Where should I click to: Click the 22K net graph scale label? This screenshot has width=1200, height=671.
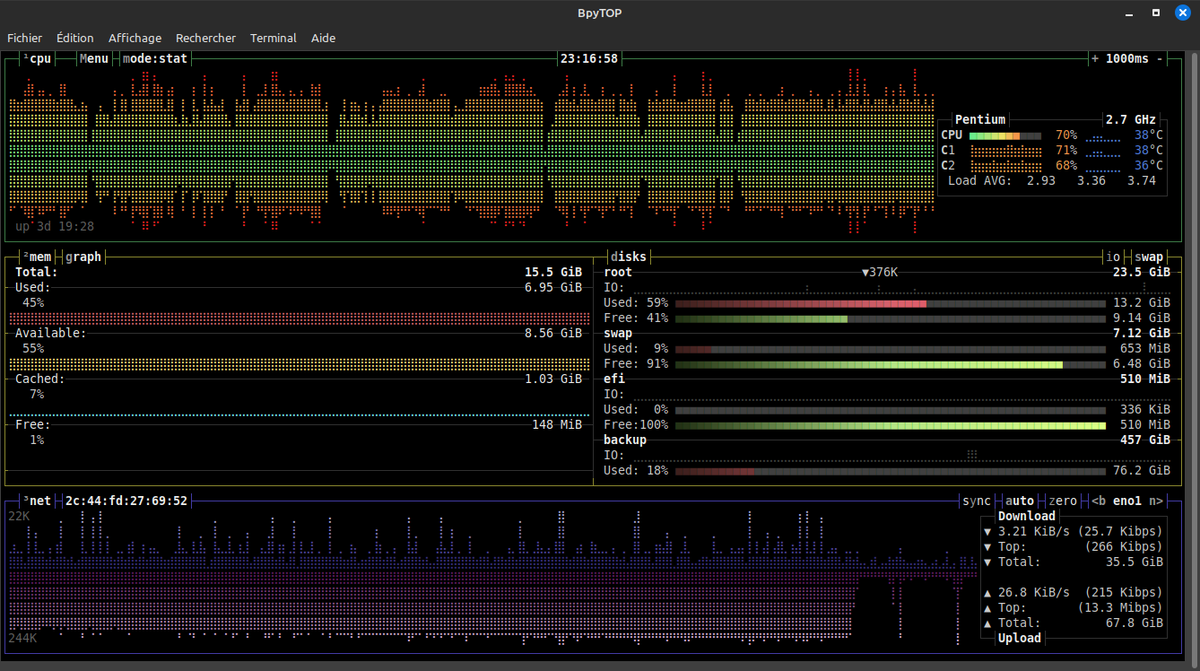click(x=19, y=516)
